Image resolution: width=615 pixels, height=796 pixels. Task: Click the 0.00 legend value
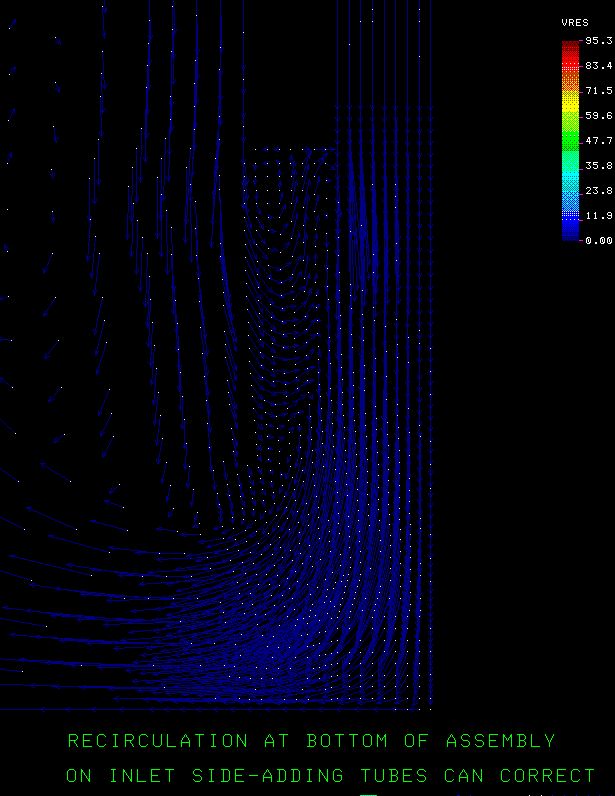click(x=599, y=241)
